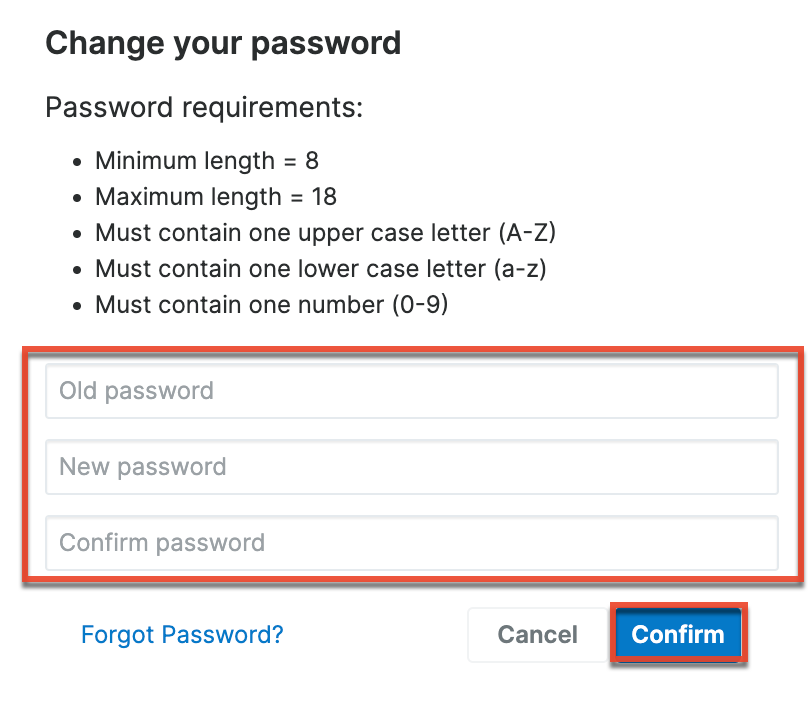Click the 'Confirm password' placeholder text
The image size is (812, 704).
point(162,543)
